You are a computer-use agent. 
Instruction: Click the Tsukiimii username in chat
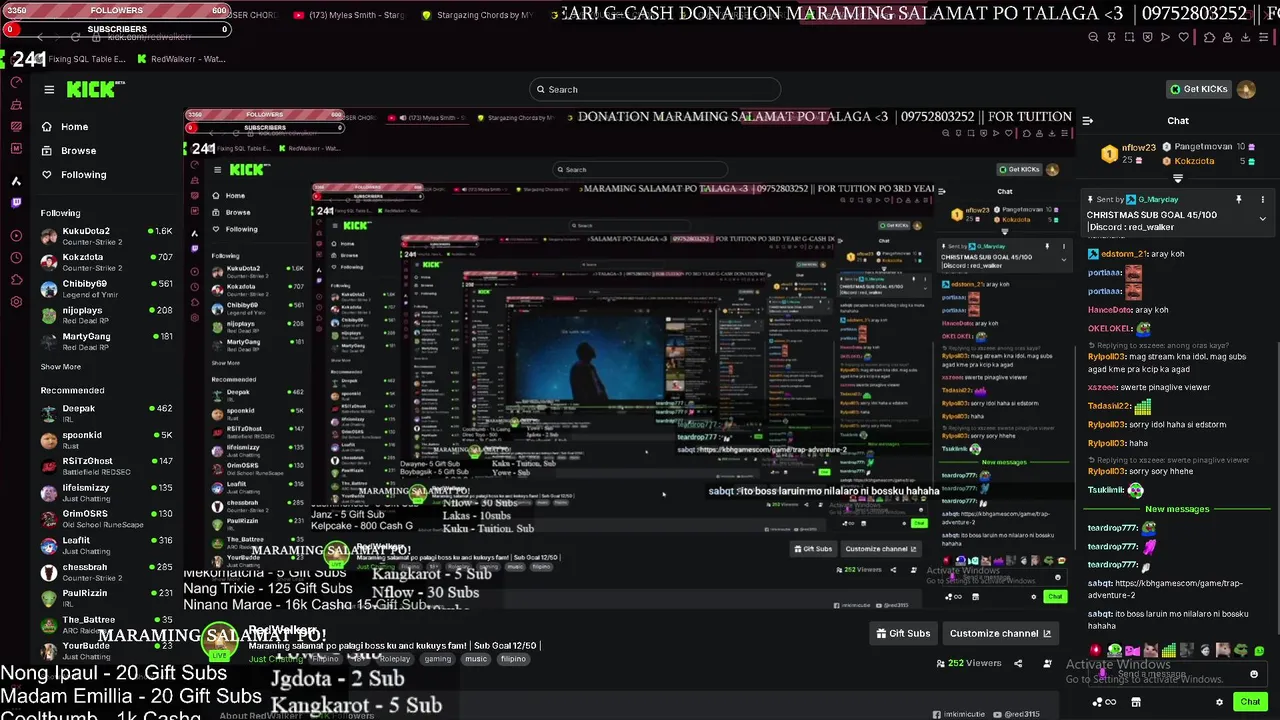tap(1106, 490)
